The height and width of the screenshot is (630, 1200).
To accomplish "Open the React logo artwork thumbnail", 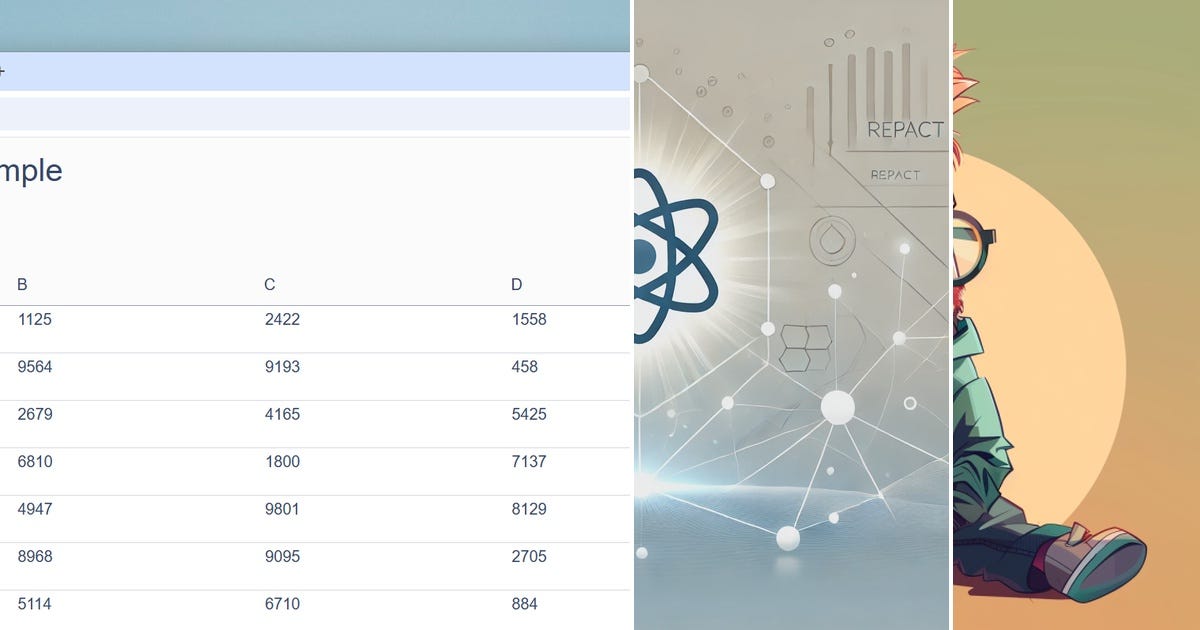I will pyautogui.click(x=791, y=315).
